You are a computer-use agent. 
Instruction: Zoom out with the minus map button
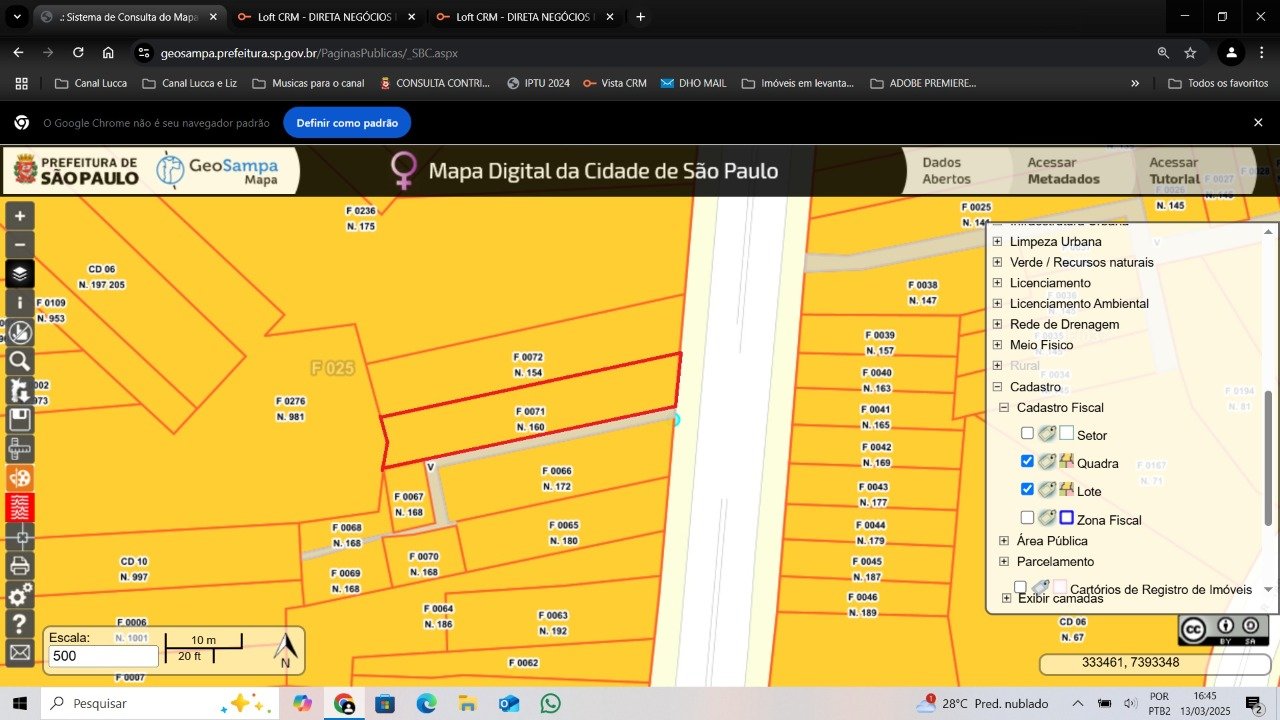(20, 244)
